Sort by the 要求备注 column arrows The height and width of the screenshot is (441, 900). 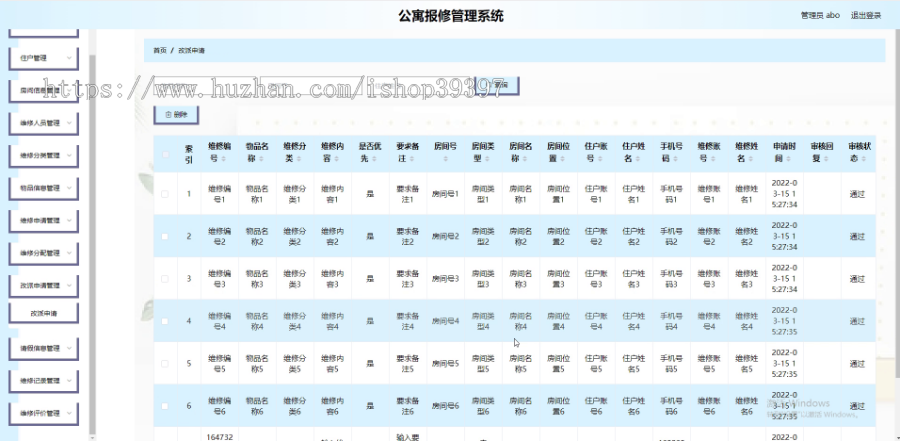coord(412,159)
